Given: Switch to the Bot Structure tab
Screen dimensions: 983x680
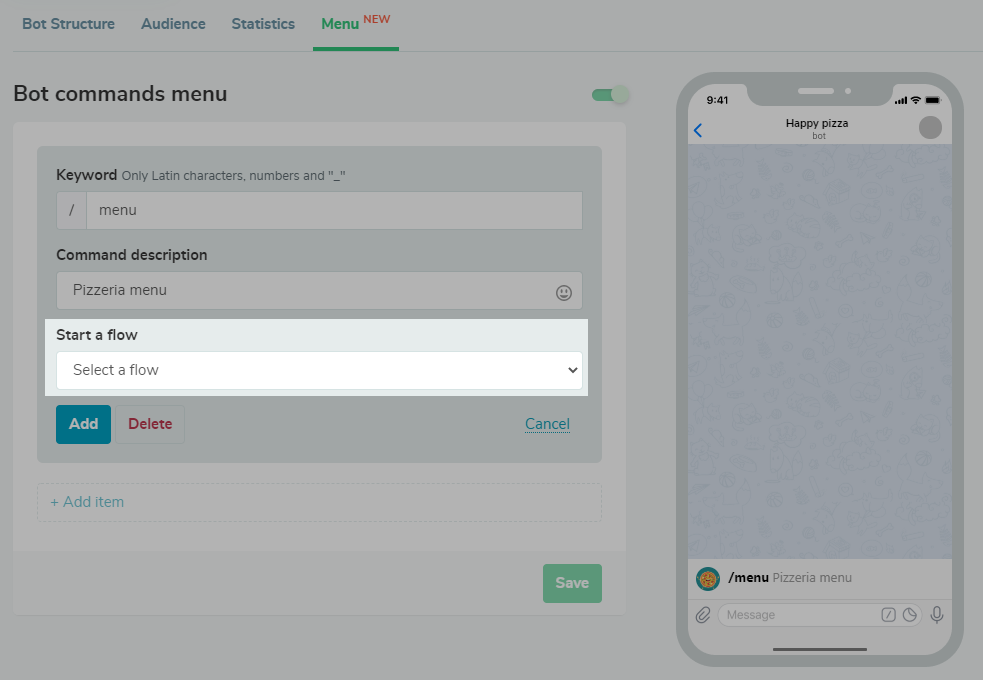Looking at the screenshot, I should (x=68, y=24).
